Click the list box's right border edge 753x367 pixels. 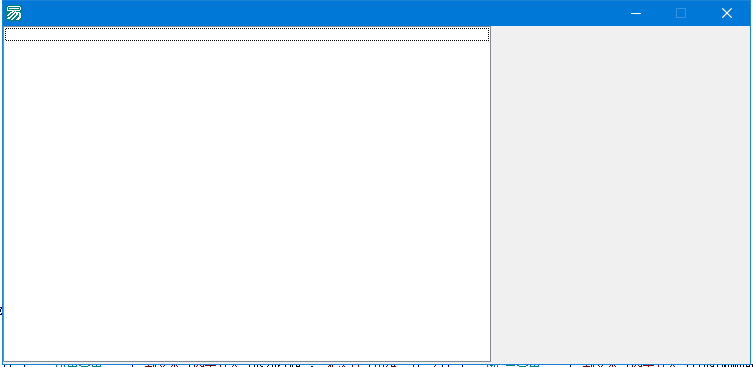pos(490,194)
